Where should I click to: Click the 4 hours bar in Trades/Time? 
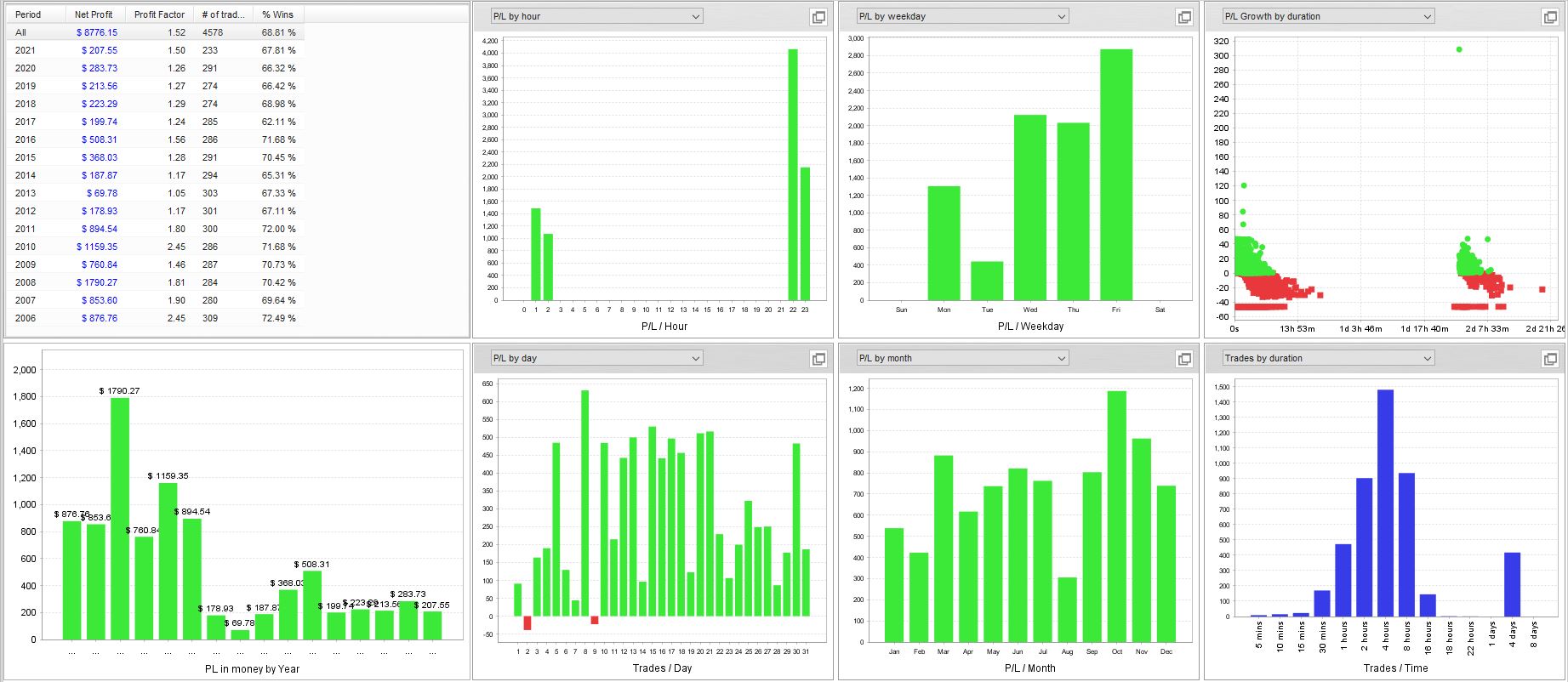(1385, 503)
